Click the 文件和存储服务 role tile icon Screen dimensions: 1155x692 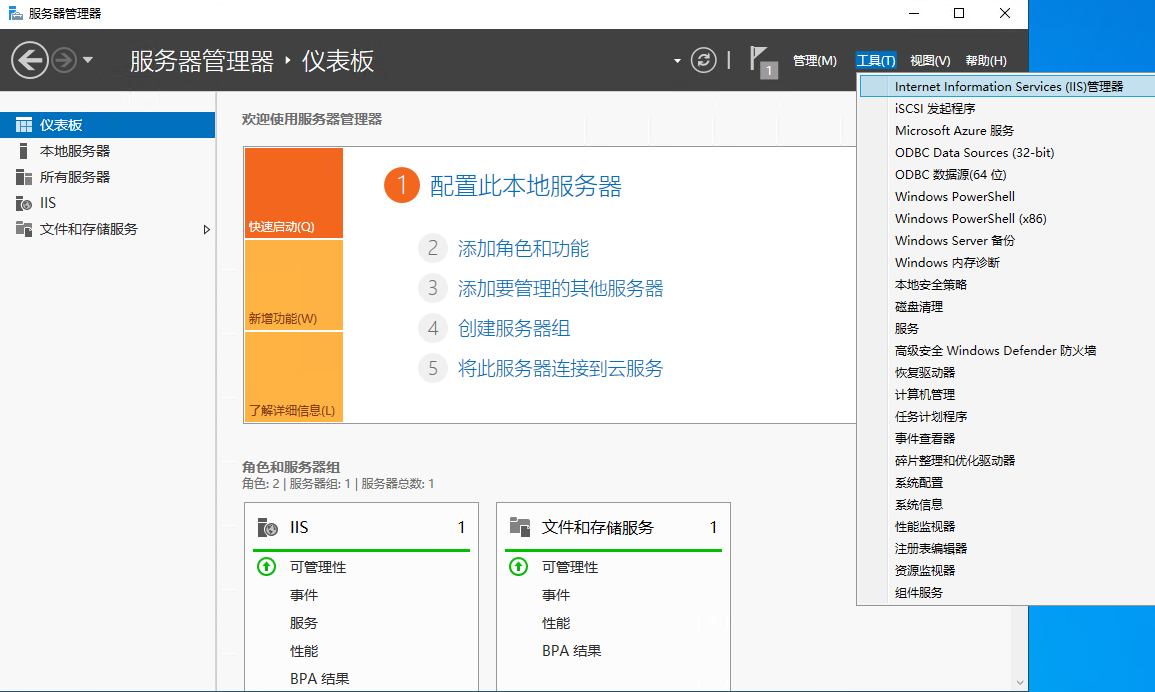[519, 527]
